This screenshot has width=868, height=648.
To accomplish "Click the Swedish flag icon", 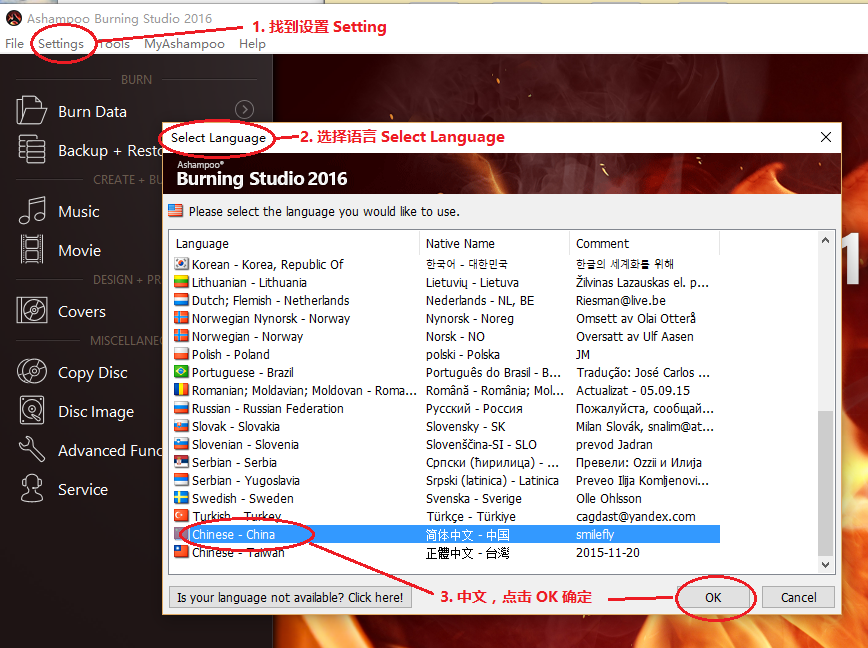I will pyautogui.click(x=181, y=497).
